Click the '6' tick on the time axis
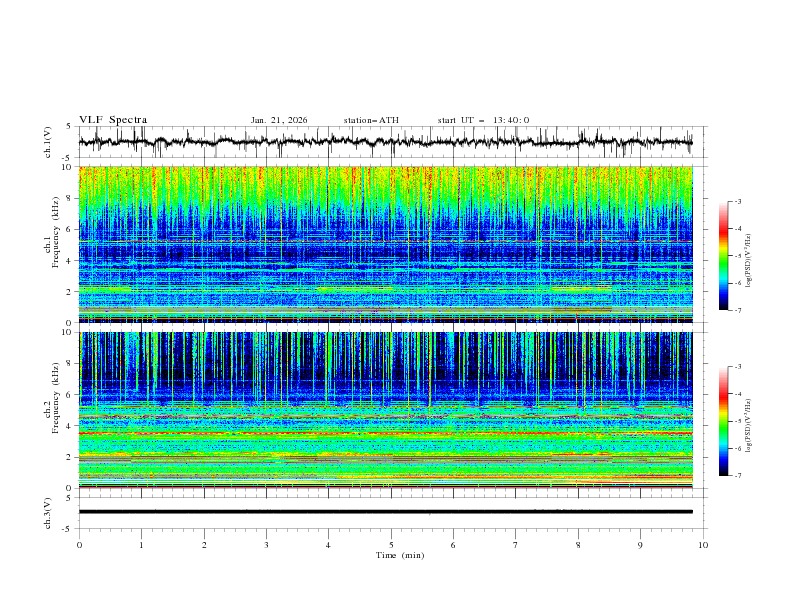This screenshot has height=612, width=792. pos(453,545)
